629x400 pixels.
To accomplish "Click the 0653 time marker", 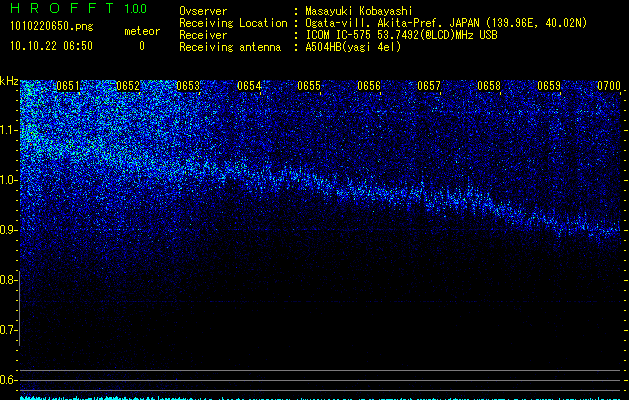I will coord(188,86).
